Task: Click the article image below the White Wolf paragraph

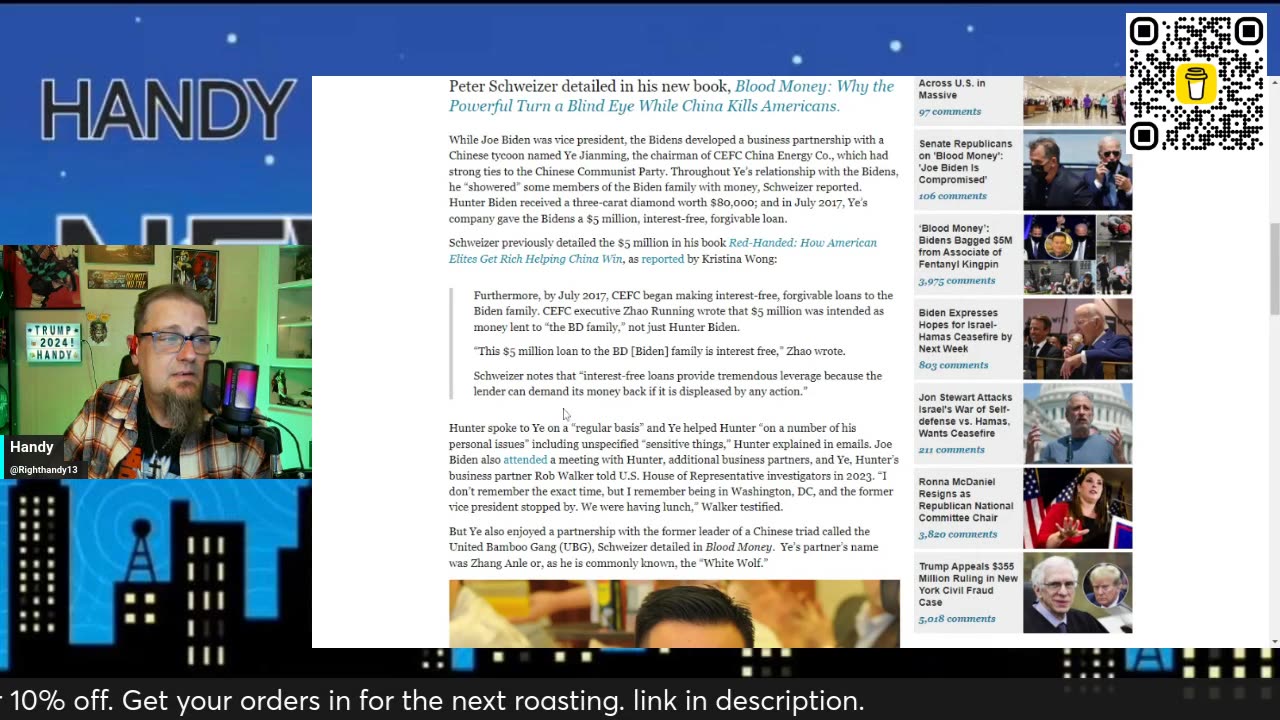Action: (x=674, y=614)
